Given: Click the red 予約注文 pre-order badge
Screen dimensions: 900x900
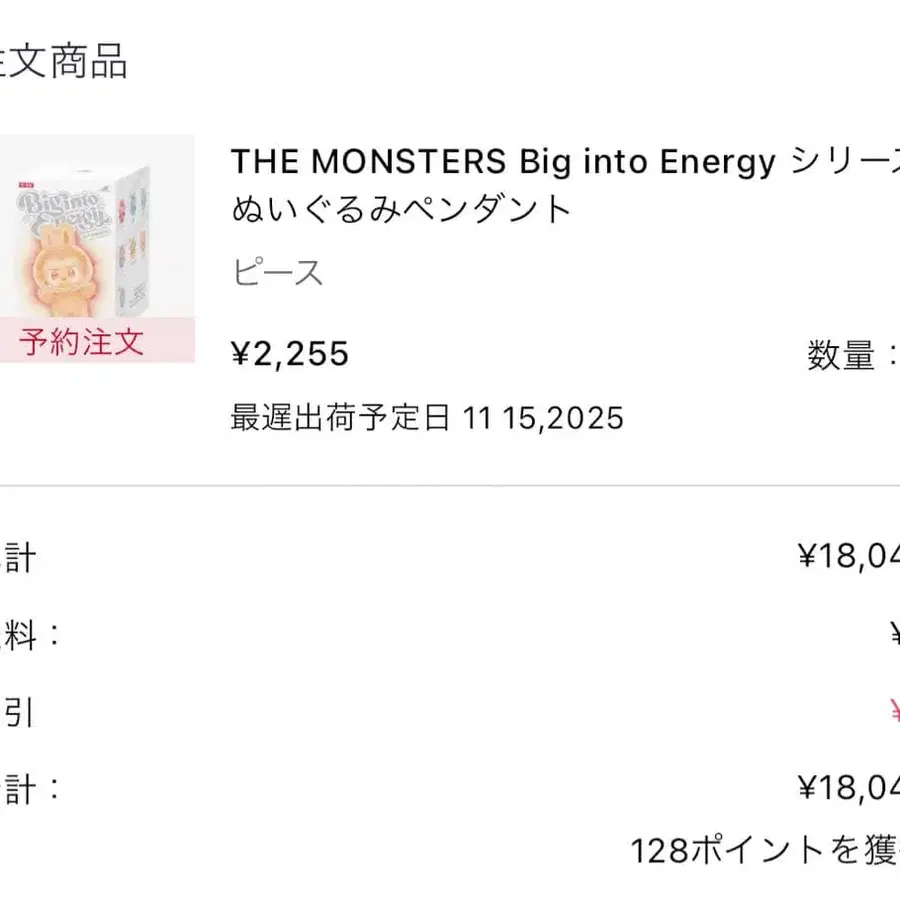Looking at the screenshot, I should [x=83, y=342].
